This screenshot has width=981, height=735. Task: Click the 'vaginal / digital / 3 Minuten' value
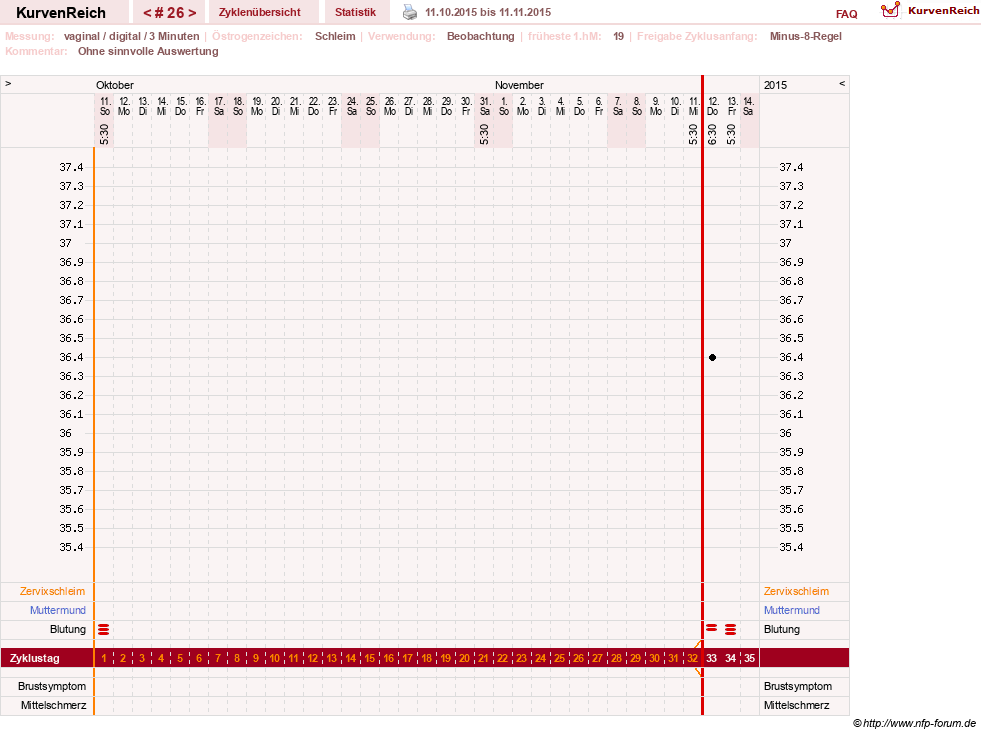pyautogui.click(x=131, y=36)
